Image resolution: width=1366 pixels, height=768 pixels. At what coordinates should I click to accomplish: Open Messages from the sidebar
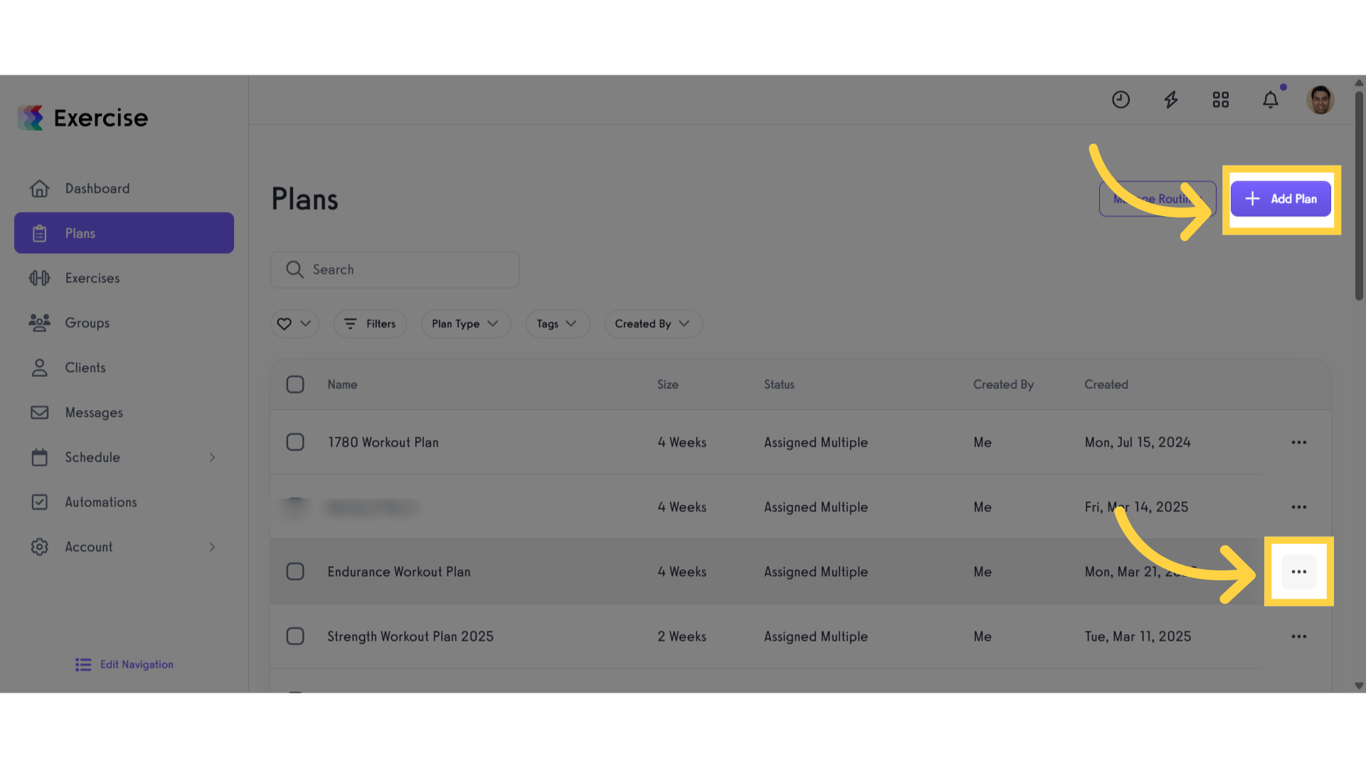point(93,412)
